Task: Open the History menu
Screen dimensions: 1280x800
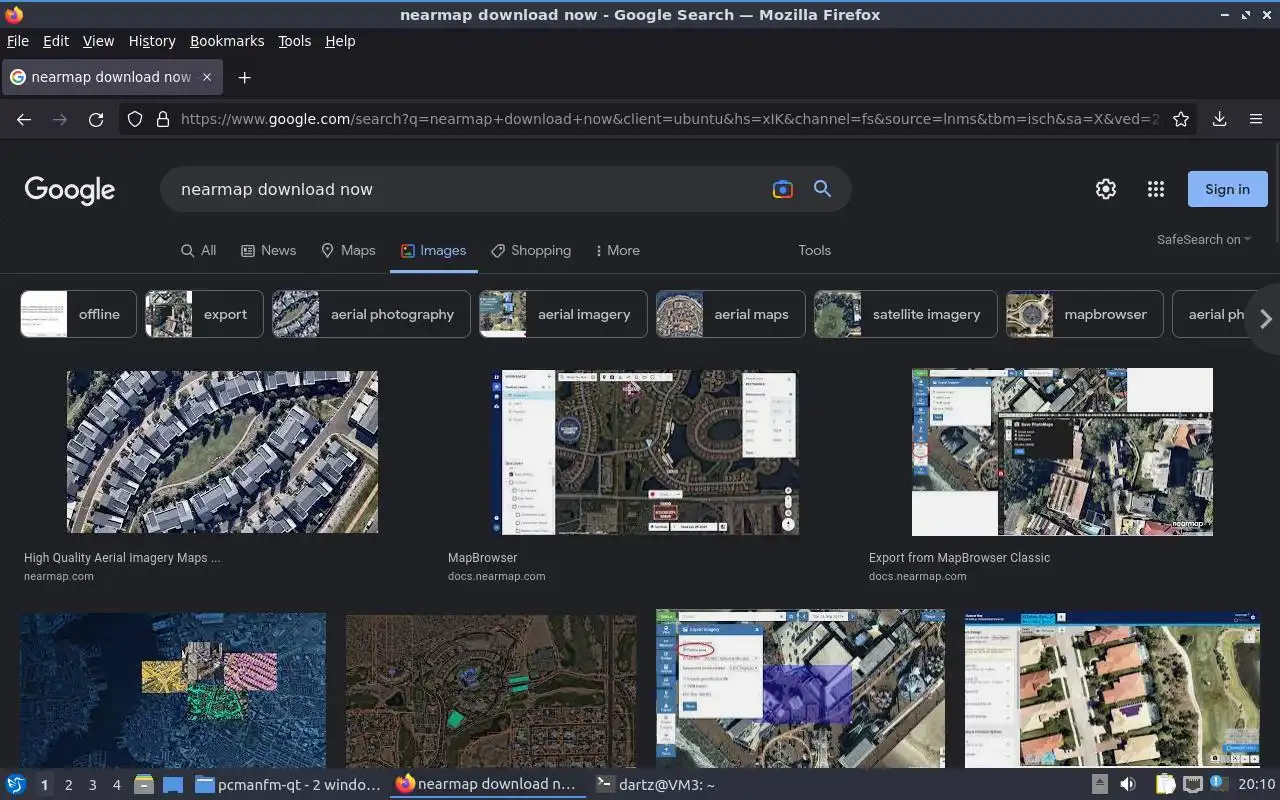Action: coord(152,41)
